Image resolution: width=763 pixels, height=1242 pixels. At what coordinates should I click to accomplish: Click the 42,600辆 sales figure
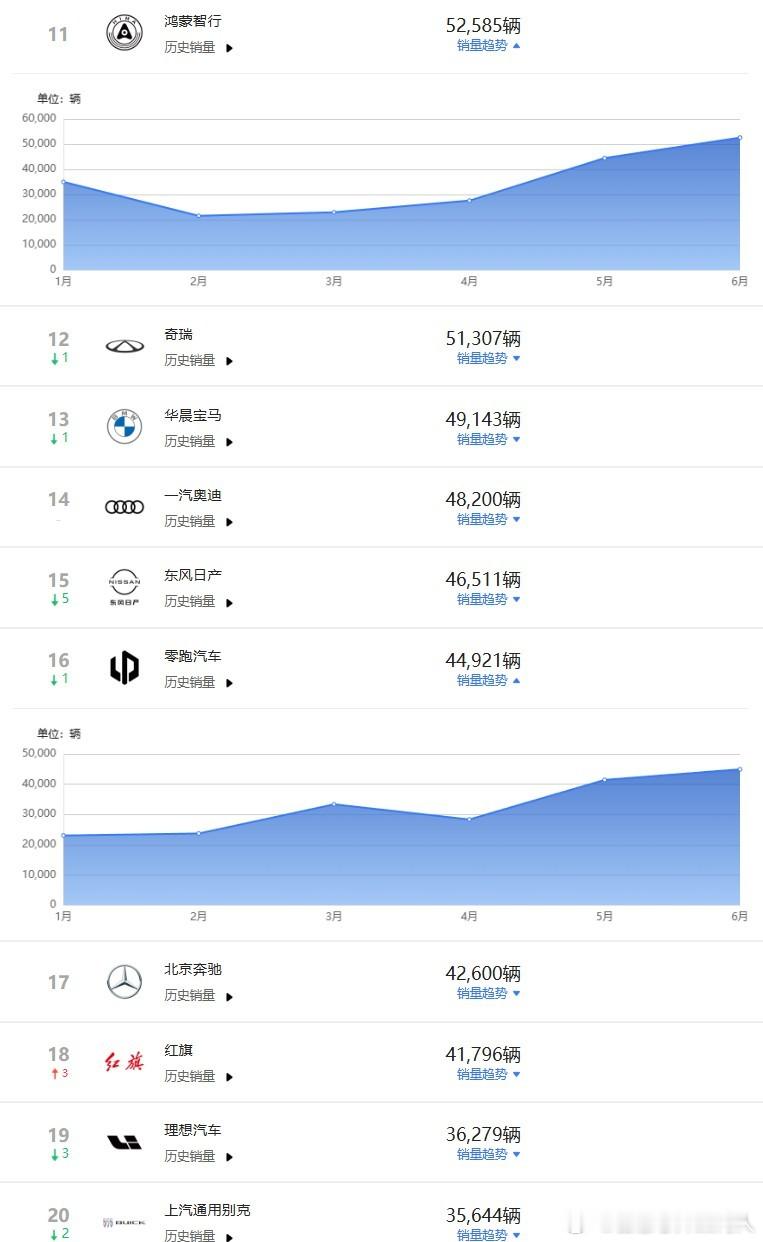[483, 973]
